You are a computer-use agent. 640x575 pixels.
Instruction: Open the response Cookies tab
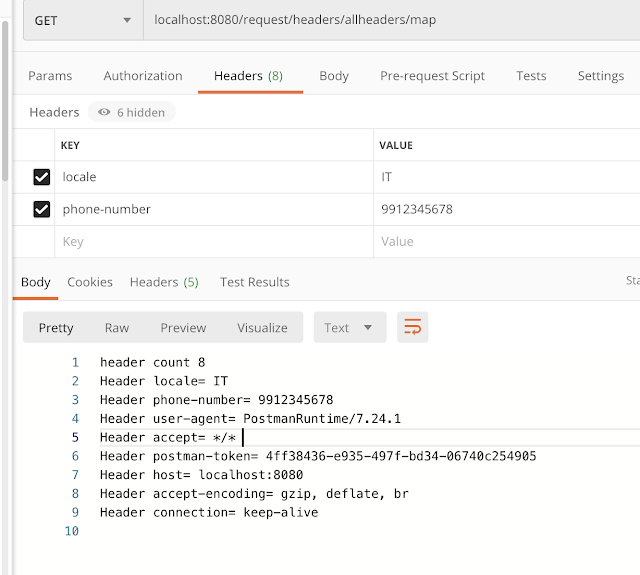[x=90, y=282]
